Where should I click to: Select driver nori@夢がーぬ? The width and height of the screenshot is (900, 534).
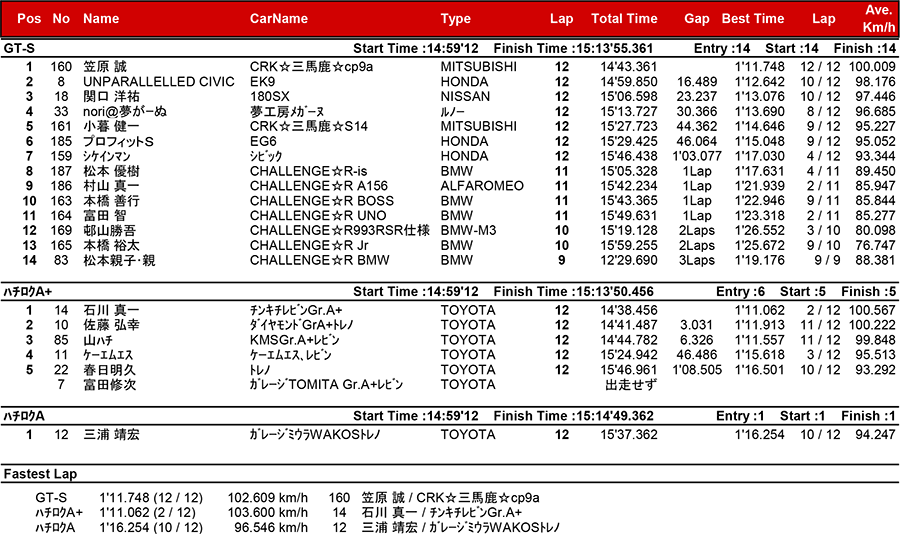coord(125,111)
